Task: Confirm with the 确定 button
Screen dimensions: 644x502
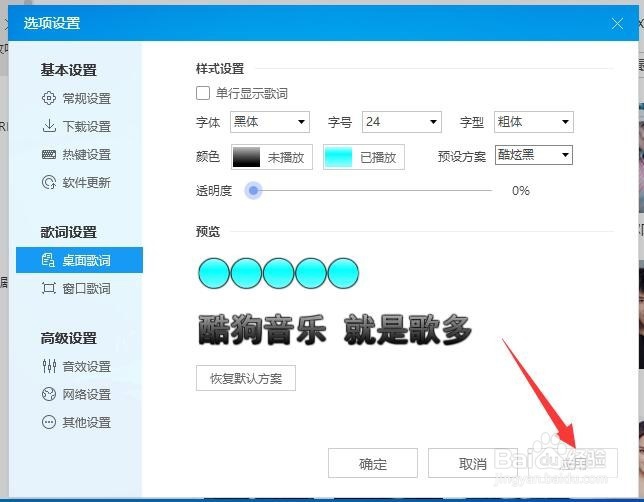Action: click(373, 463)
